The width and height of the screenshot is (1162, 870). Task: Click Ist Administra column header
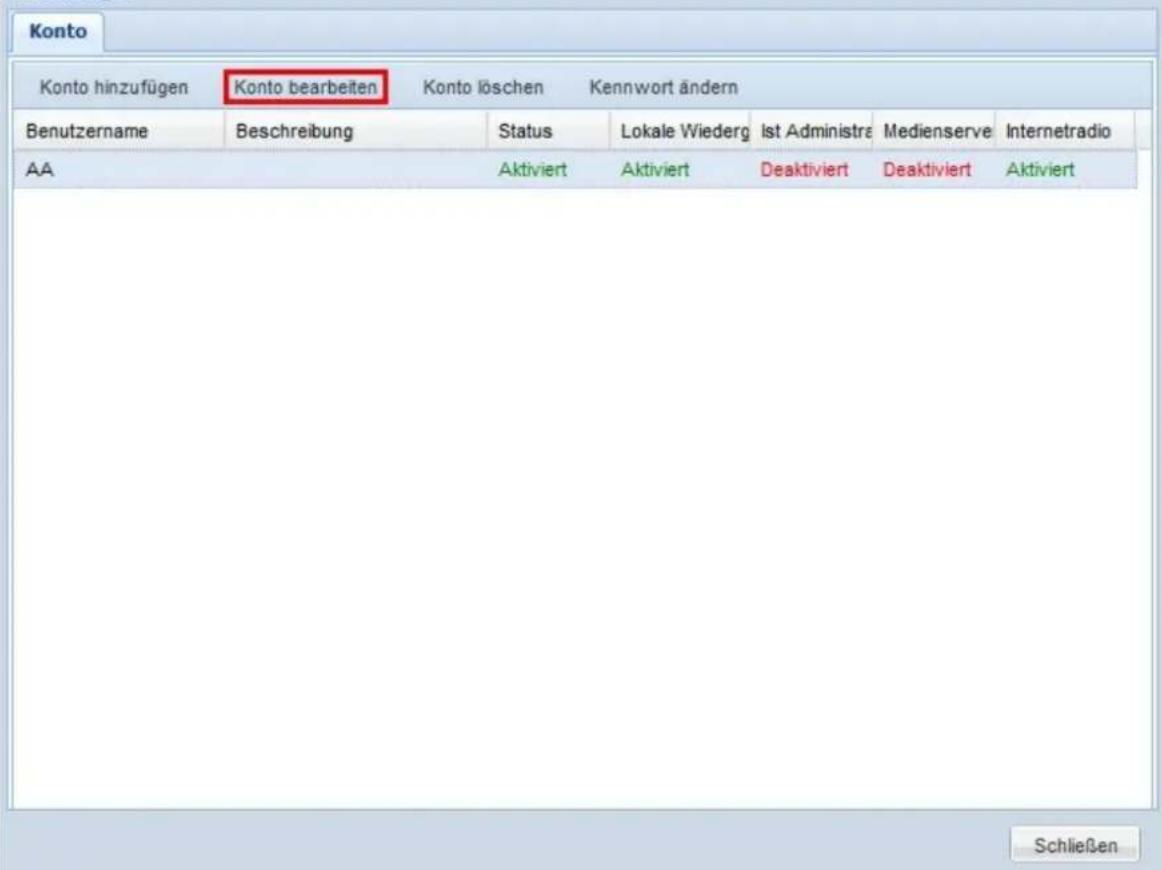tap(812, 131)
